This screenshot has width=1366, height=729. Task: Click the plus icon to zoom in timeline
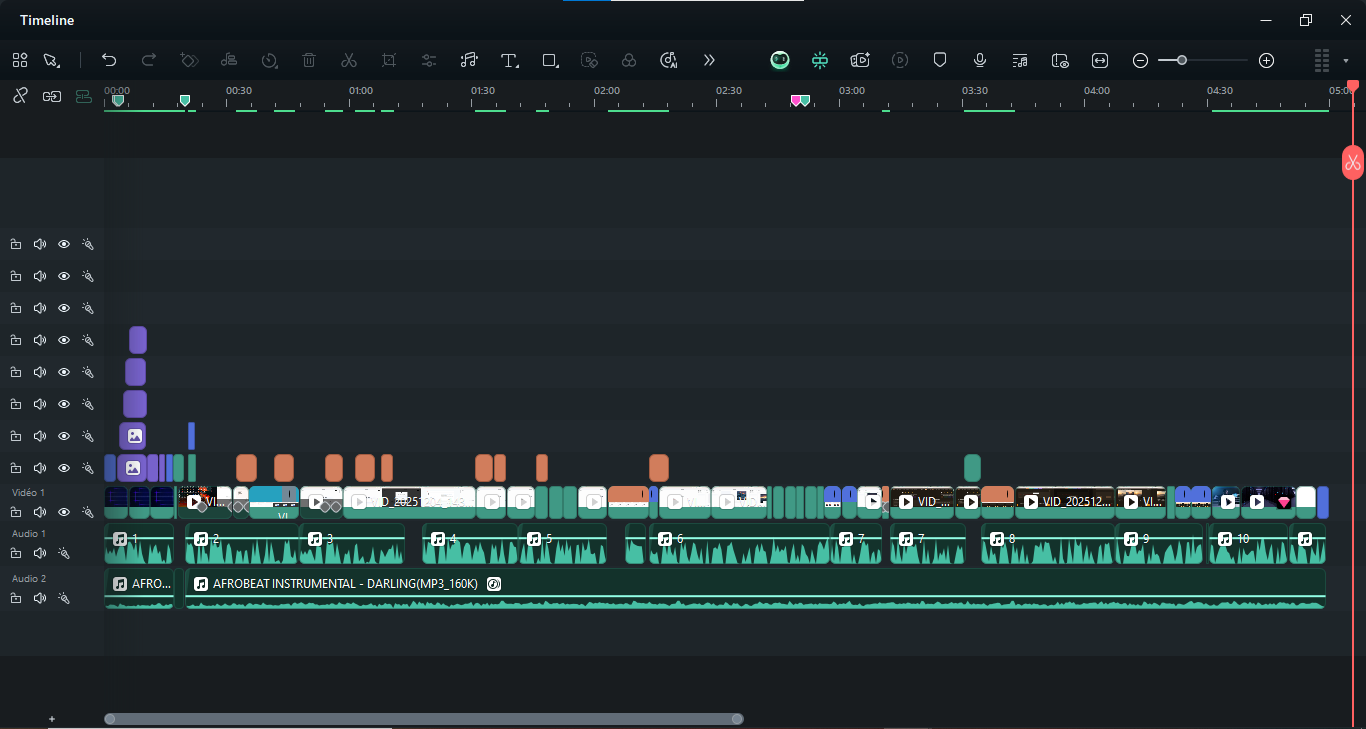[x=1266, y=60]
